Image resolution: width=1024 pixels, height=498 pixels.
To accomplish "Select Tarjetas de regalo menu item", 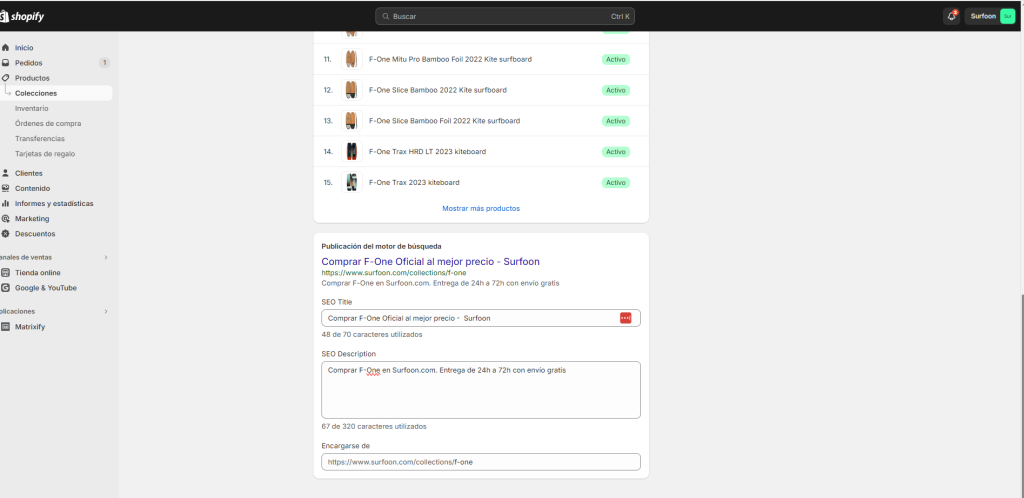I will point(45,154).
